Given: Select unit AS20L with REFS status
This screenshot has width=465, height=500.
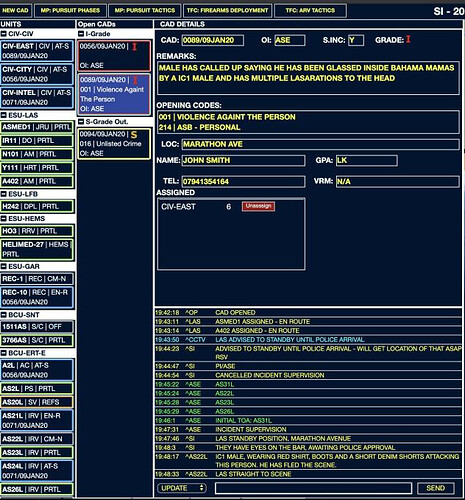Looking at the screenshot, I should click(37, 402).
